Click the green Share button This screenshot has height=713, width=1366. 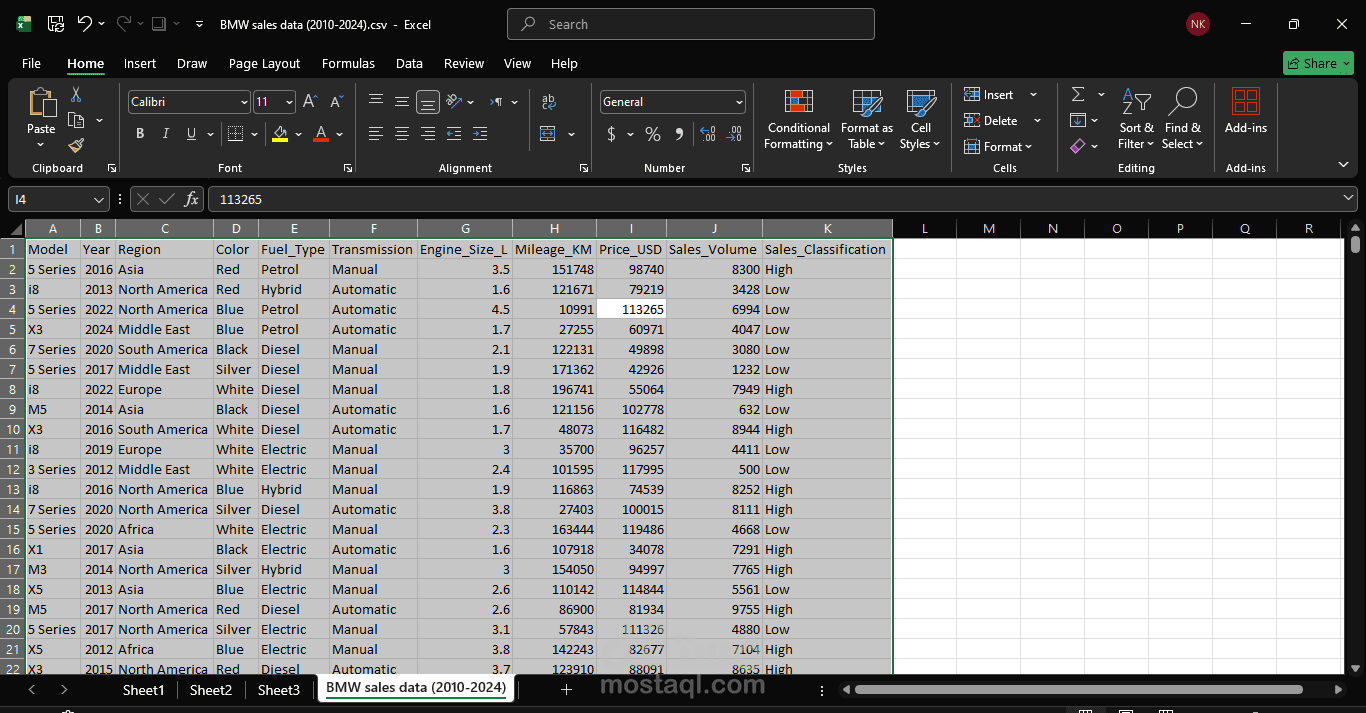1318,63
